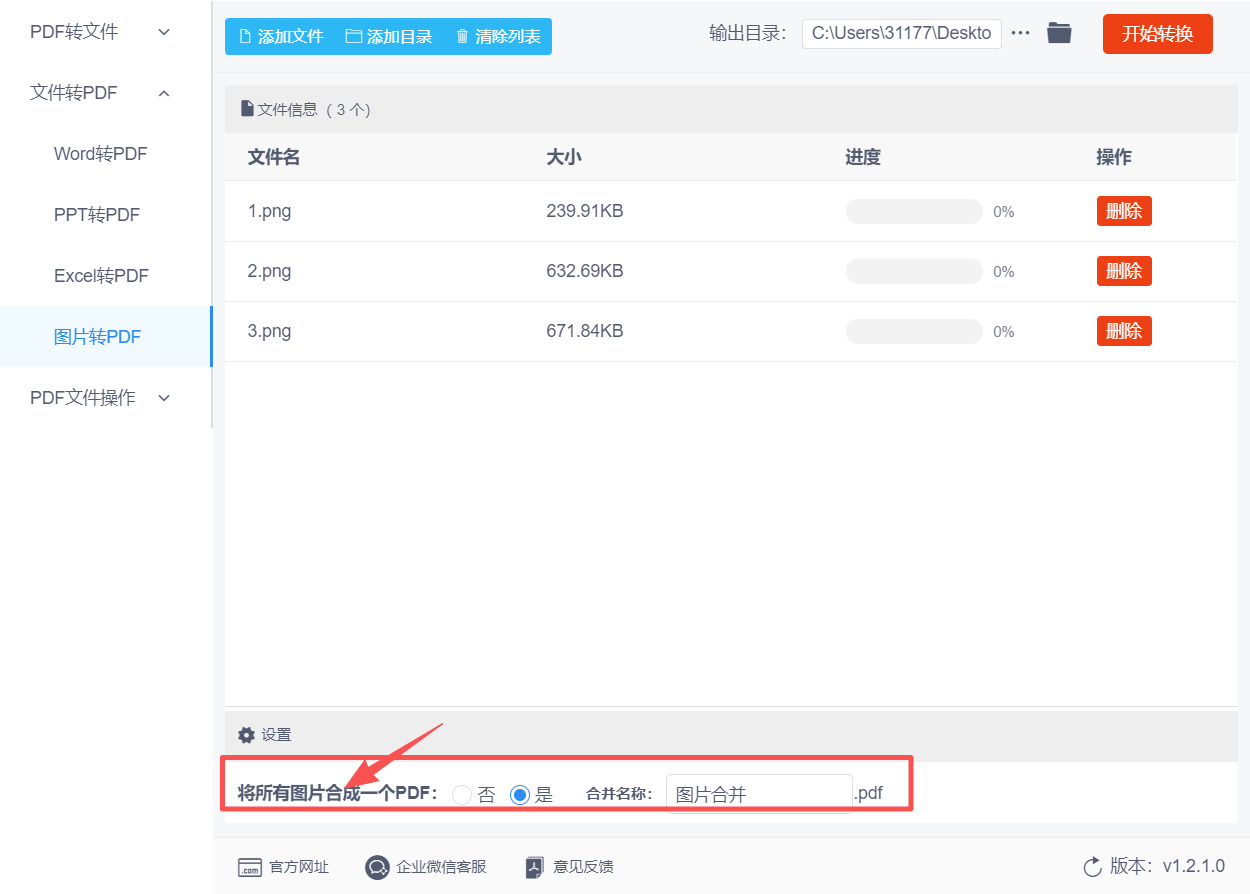Select the 否 radio option
The image size is (1250, 894).
[462, 795]
